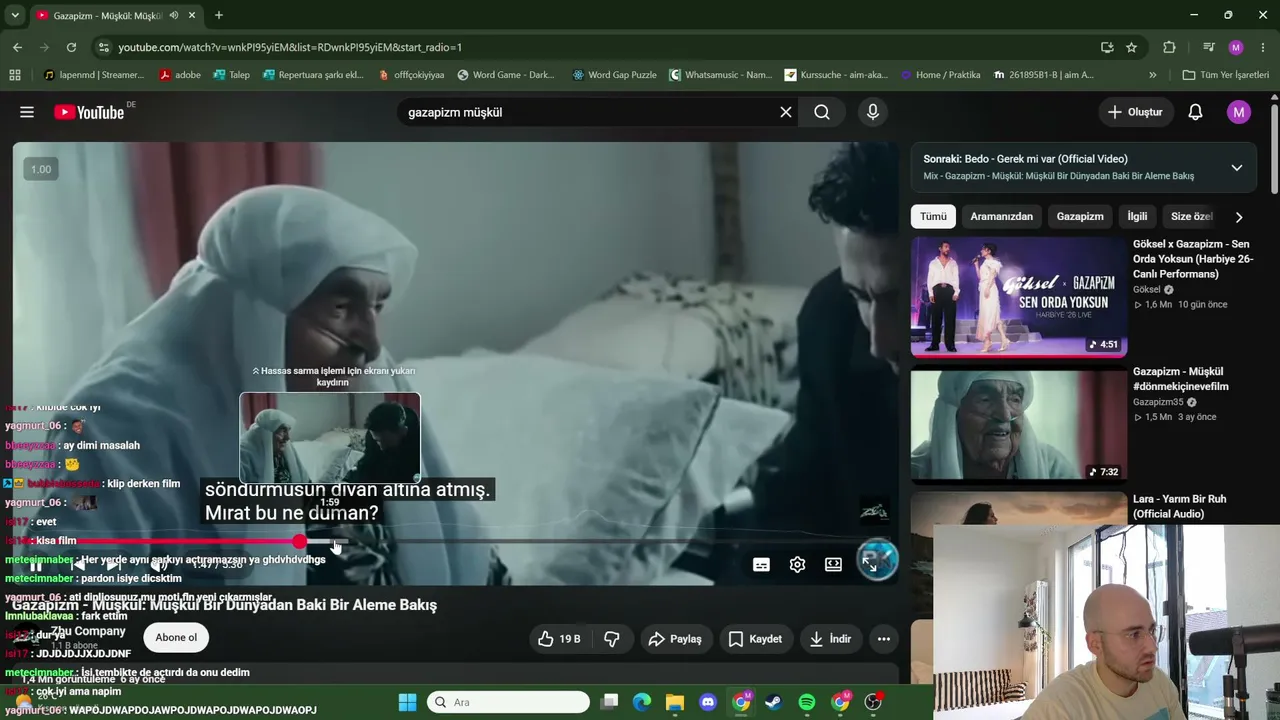Open the Göksel x Gazapizm video thumbnail
1280x720 pixels.
(1019, 297)
